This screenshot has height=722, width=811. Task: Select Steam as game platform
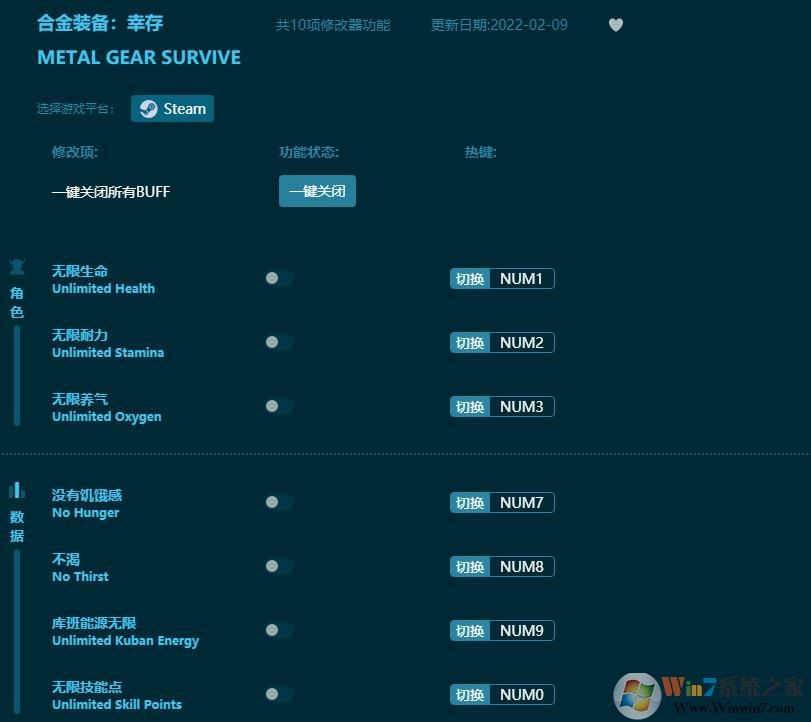click(172, 109)
